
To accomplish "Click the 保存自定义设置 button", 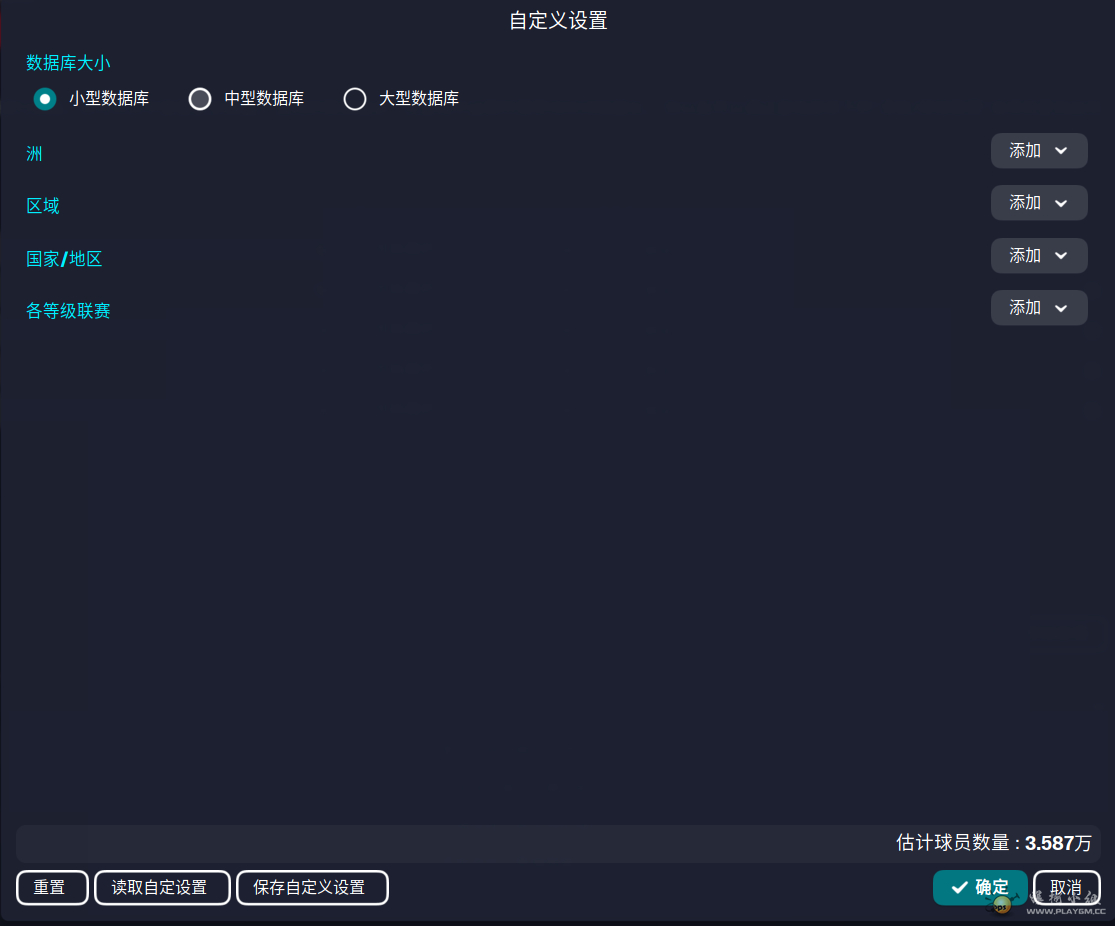I will click(x=312, y=888).
